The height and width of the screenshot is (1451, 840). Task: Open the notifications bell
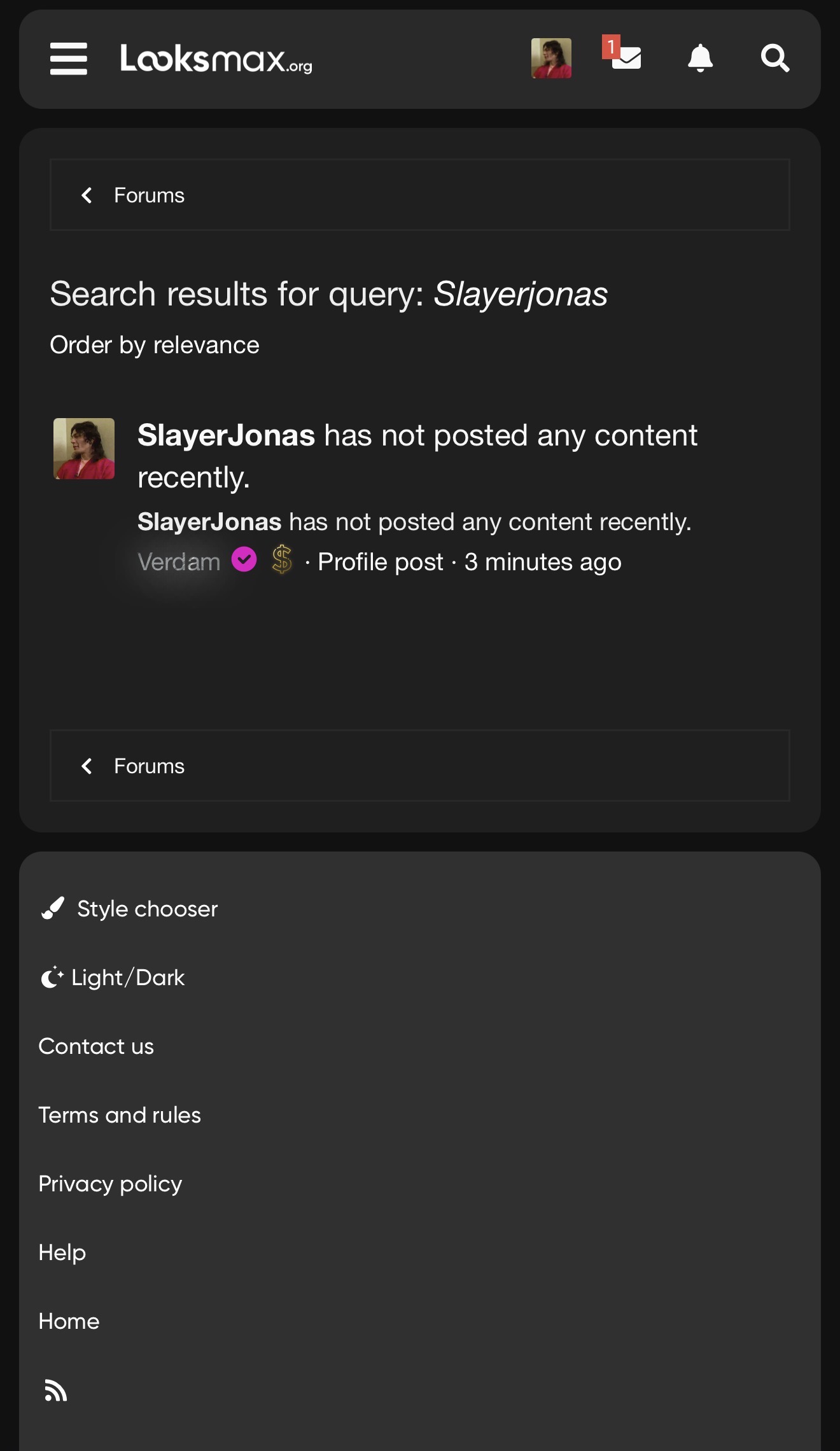pyautogui.click(x=700, y=59)
